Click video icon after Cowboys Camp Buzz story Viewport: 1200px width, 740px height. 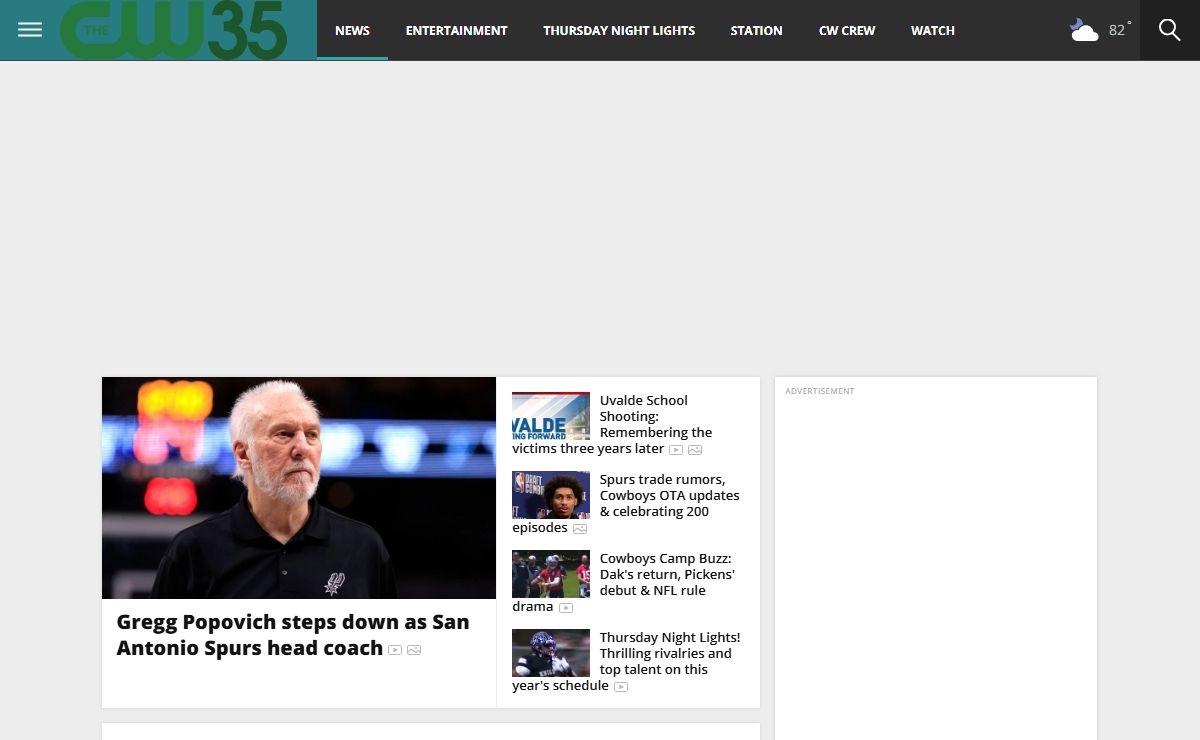pyautogui.click(x=566, y=608)
